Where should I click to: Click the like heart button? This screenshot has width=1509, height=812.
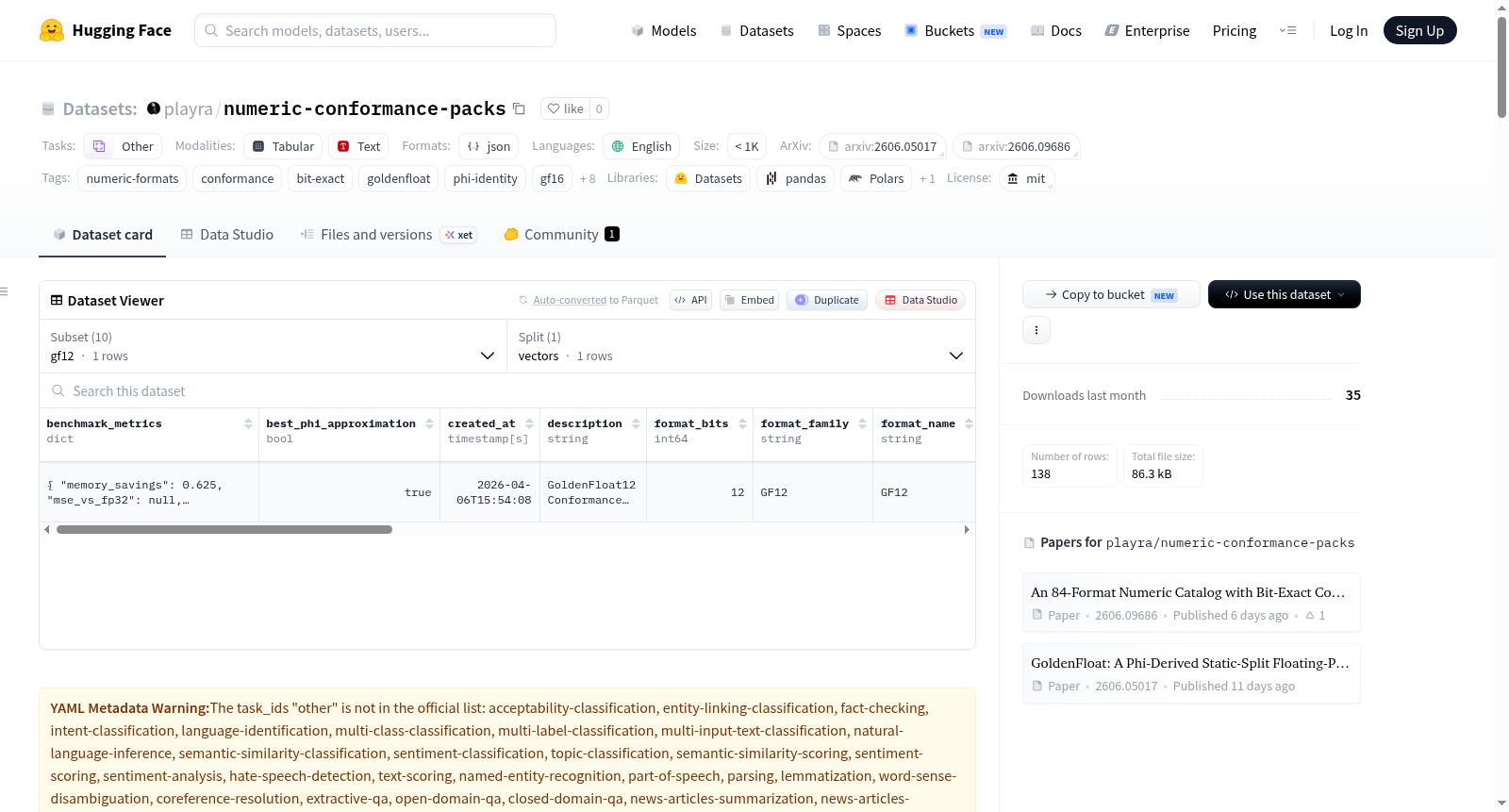(566, 108)
